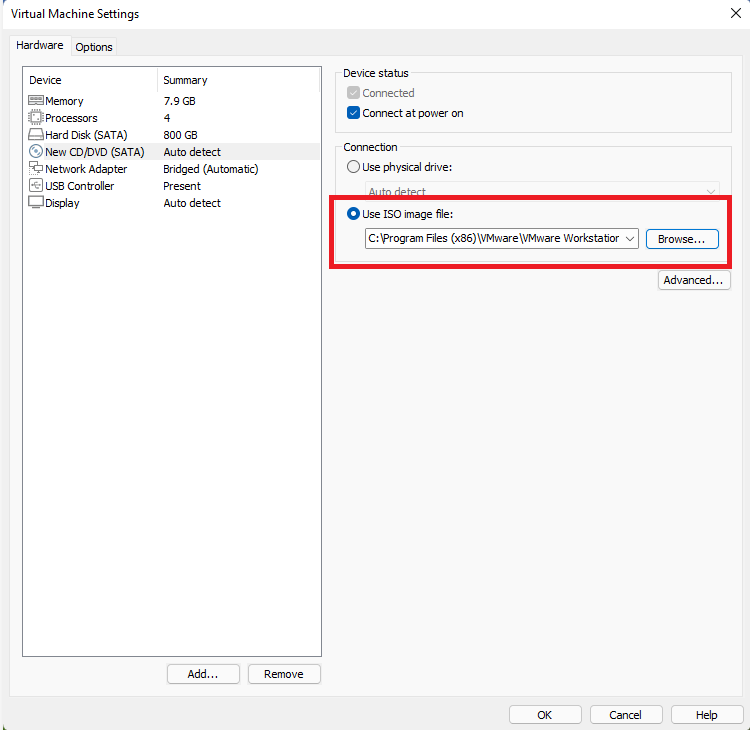Click the Processors chip icon
This screenshot has width=750, height=730.
[36, 118]
